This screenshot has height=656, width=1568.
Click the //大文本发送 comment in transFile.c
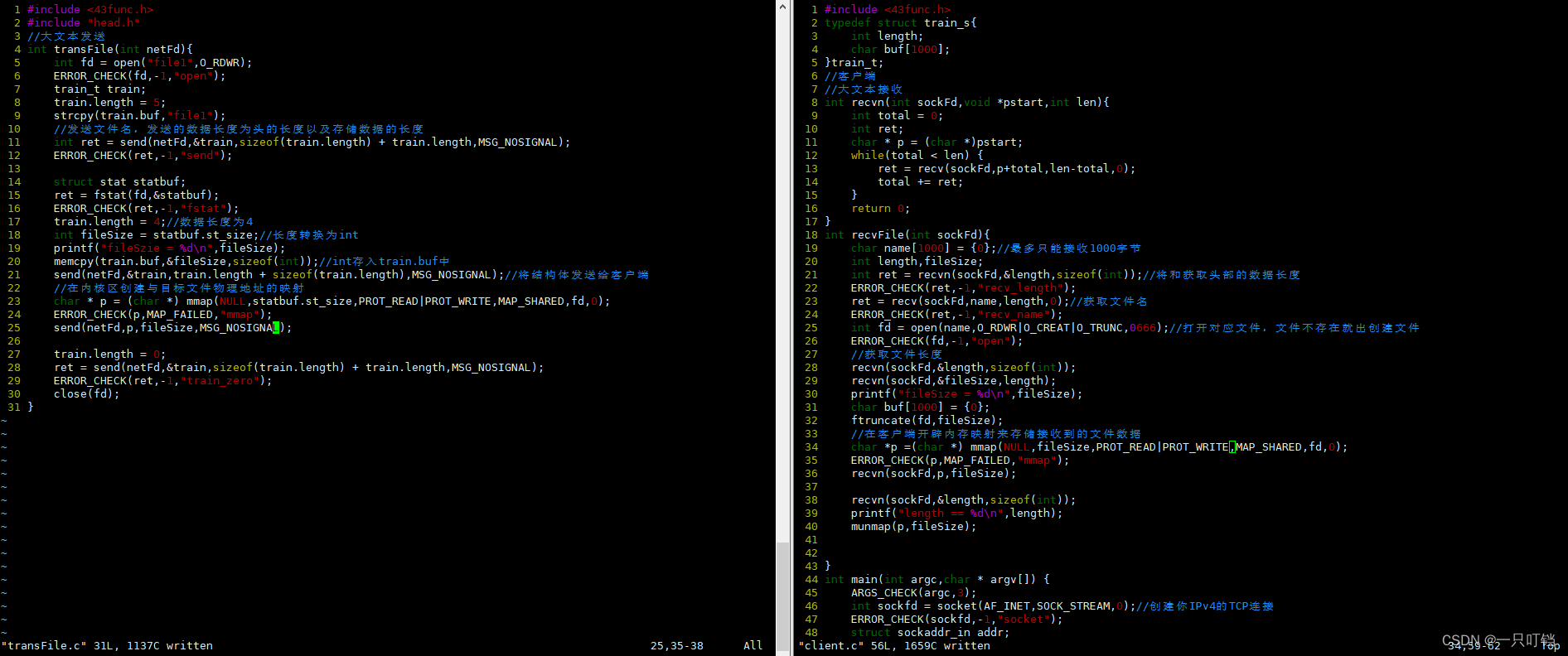tap(66, 36)
